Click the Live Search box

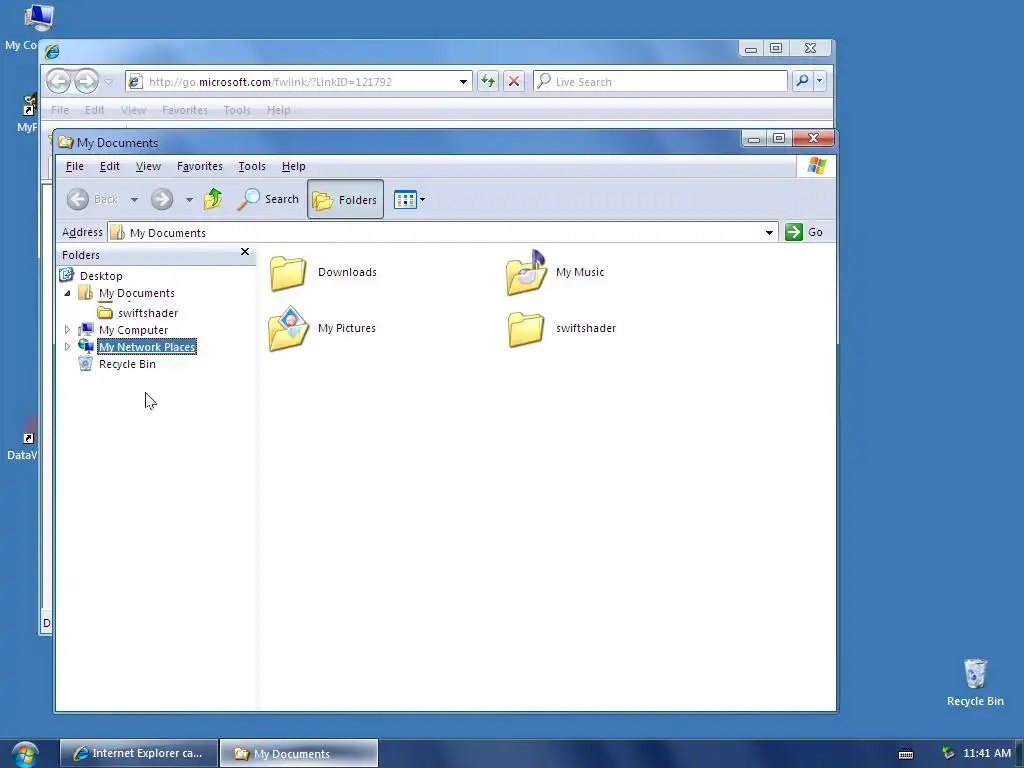click(x=661, y=82)
